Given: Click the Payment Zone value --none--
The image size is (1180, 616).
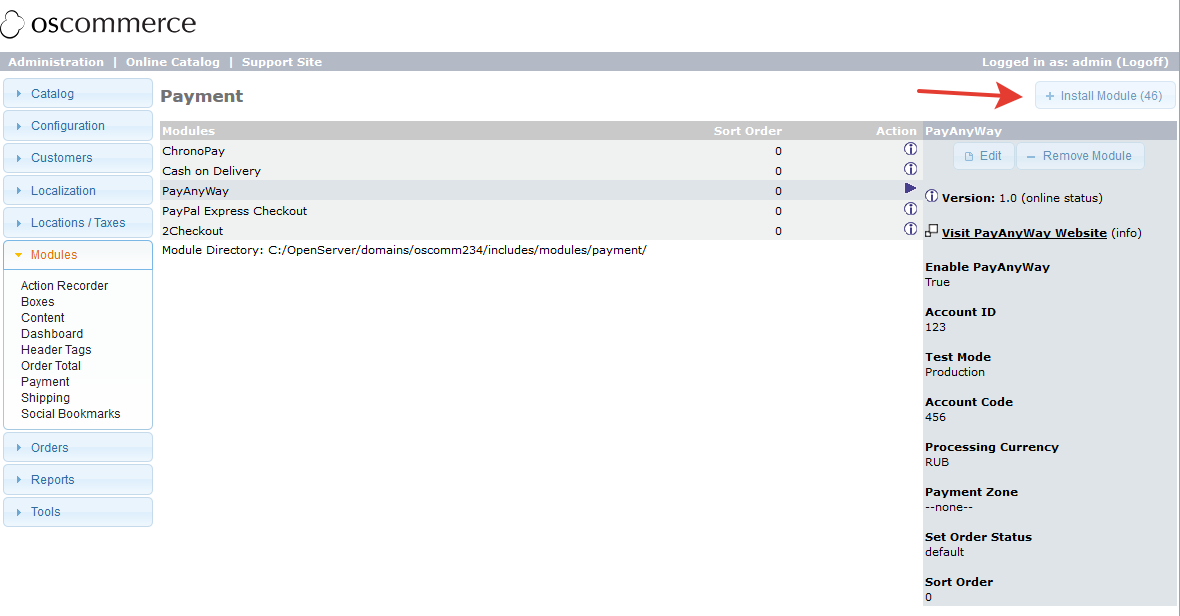Looking at the screenshot, I should [x=949, y=508].
